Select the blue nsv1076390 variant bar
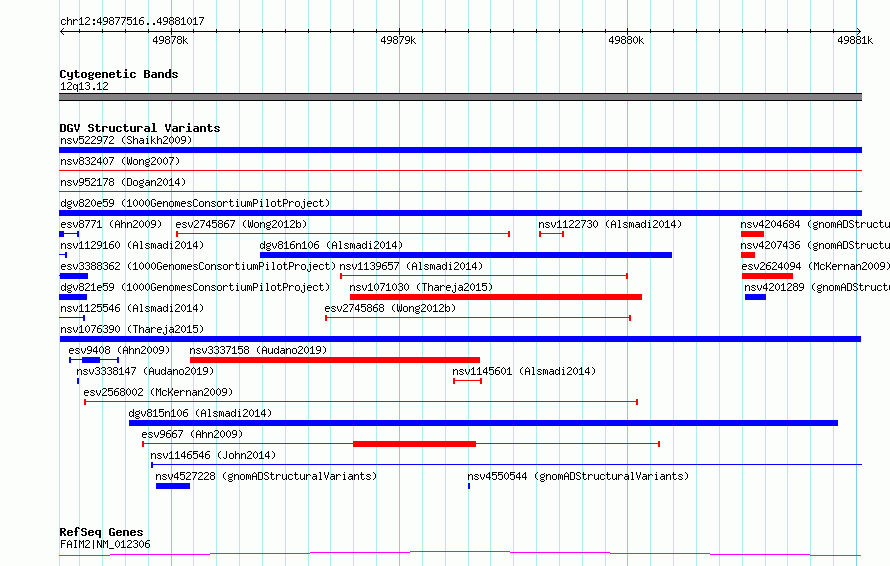Screen dimensions: 890x566 460,339
